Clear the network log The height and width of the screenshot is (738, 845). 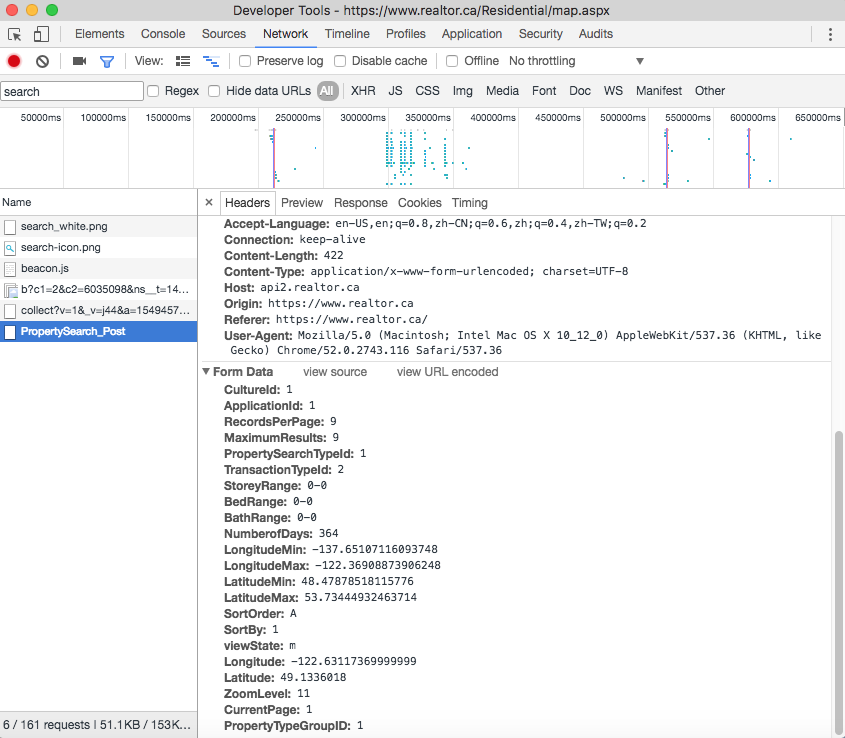(x=42, y=61)
